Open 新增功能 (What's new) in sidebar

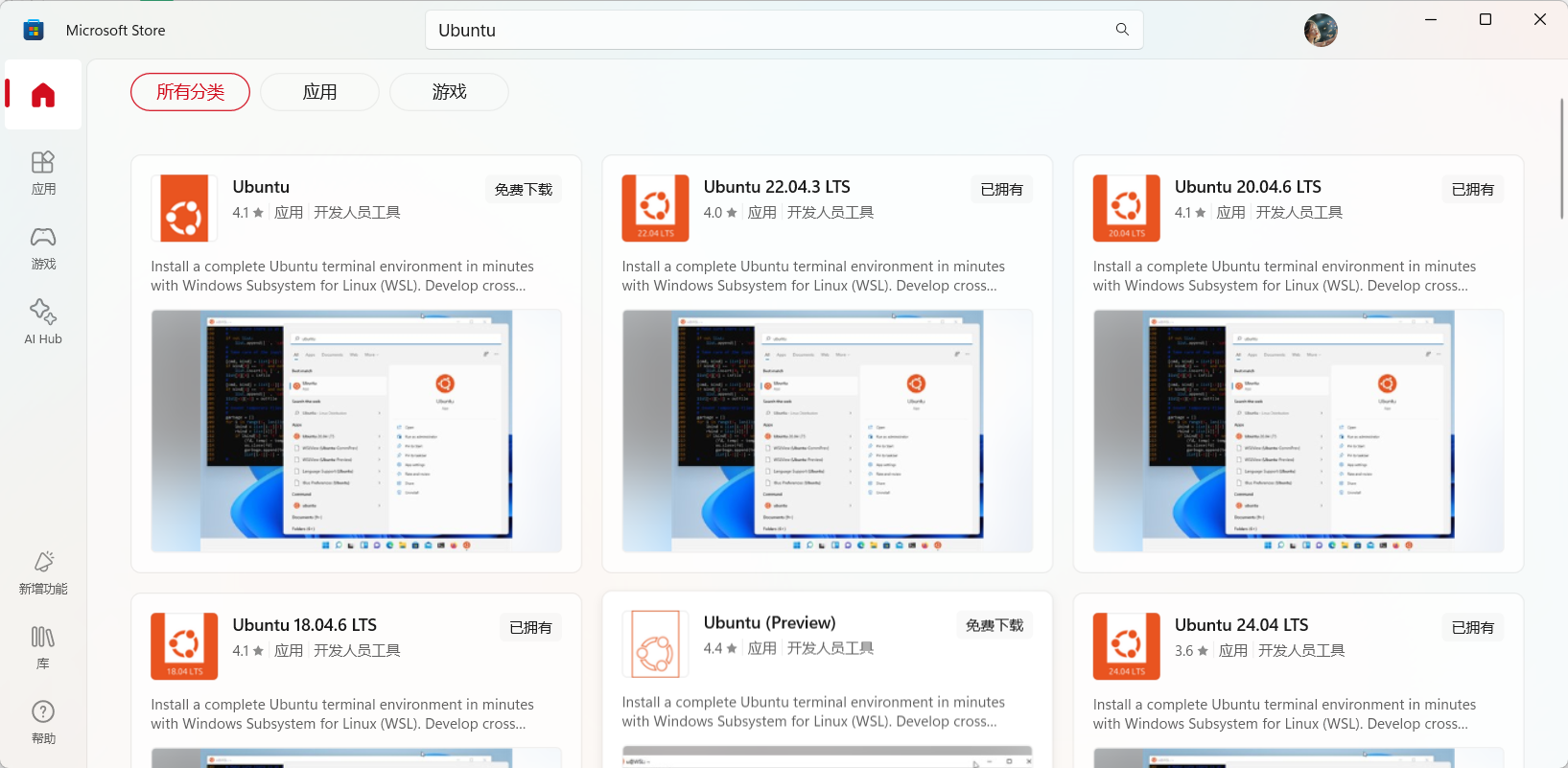pyautogui.click(x=43, y=572)
